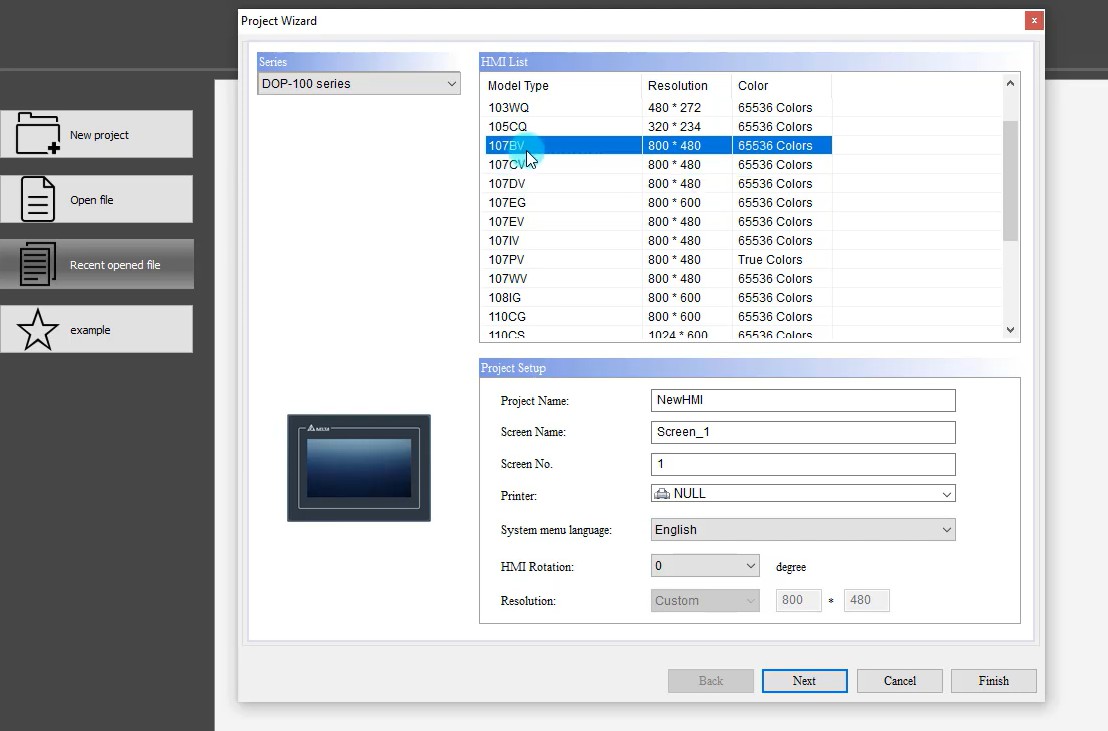Image resolution: width=1108 pixels, height=731 pixels.
Task: Select model 108IG in HMI List
Action: pos(659,298)
